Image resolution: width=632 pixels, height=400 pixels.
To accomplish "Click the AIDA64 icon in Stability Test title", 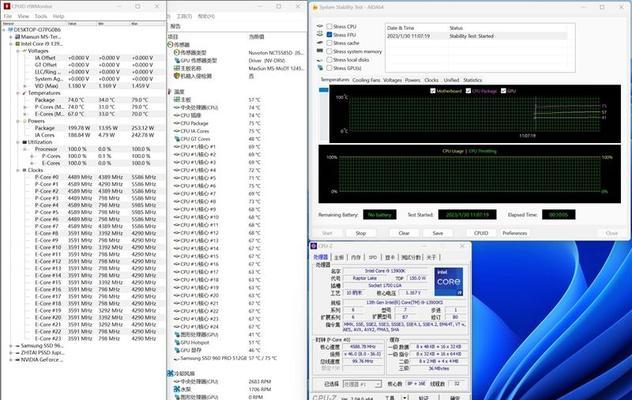I will click(x=315, y=7).
